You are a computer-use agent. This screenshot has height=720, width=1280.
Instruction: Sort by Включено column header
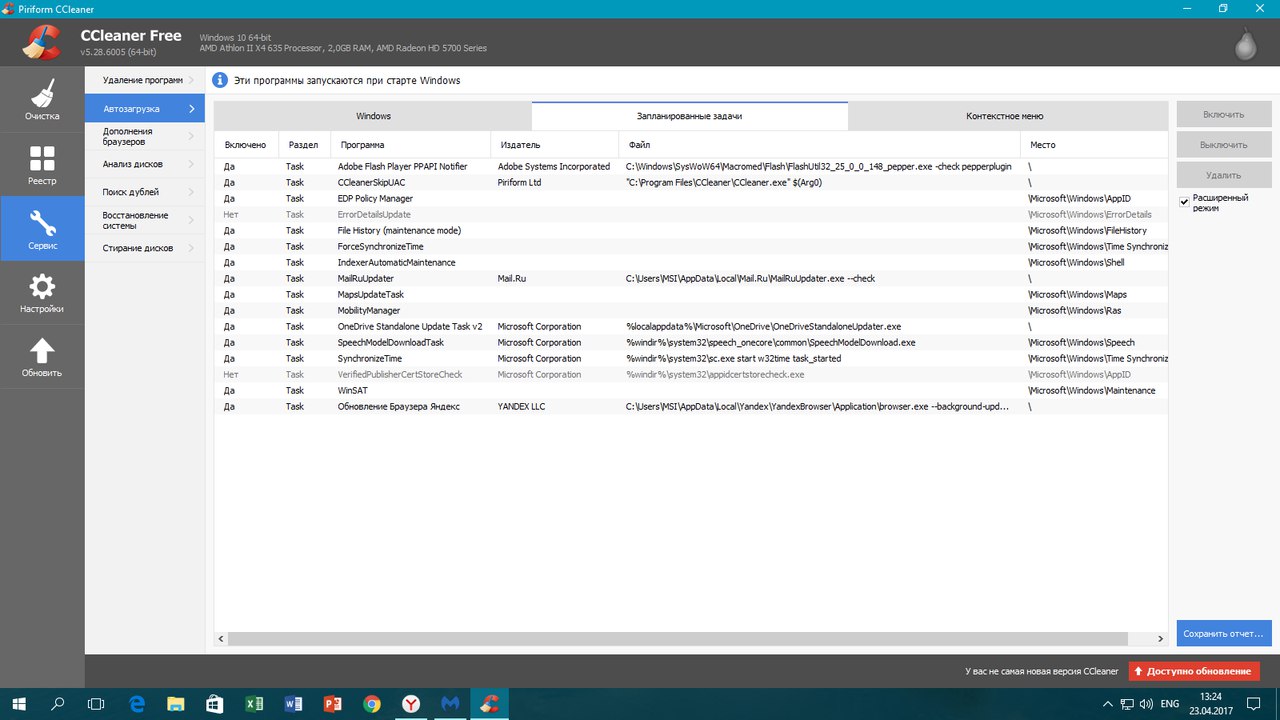click(x=246, y=145)
